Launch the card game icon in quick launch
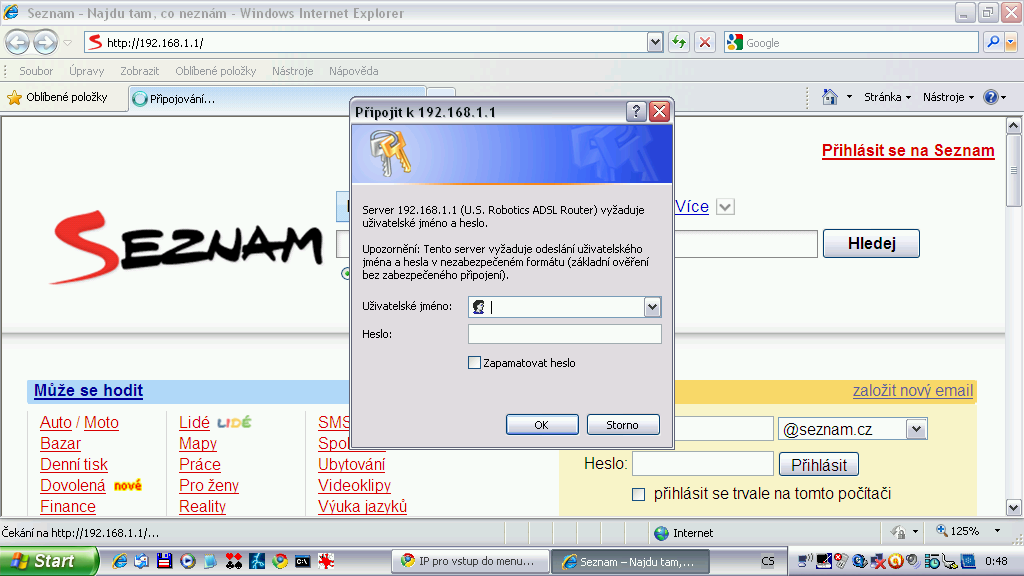Image resolution: width=1024 pixels, height=576 pixels. point(233,561)
